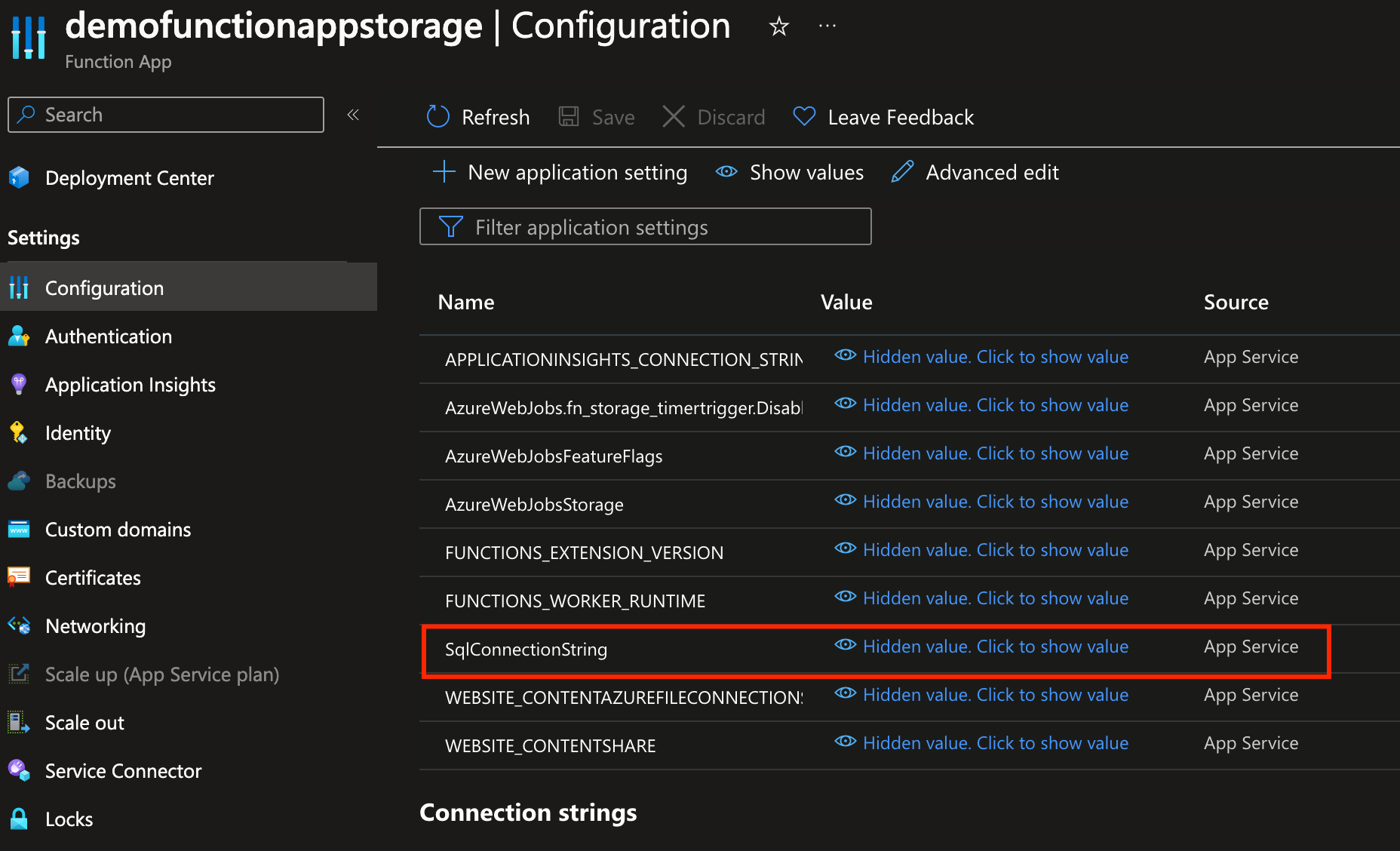Open the SqlConnectionString setting name
Viewport: 1400px width, 851px height.
point(526,650)
